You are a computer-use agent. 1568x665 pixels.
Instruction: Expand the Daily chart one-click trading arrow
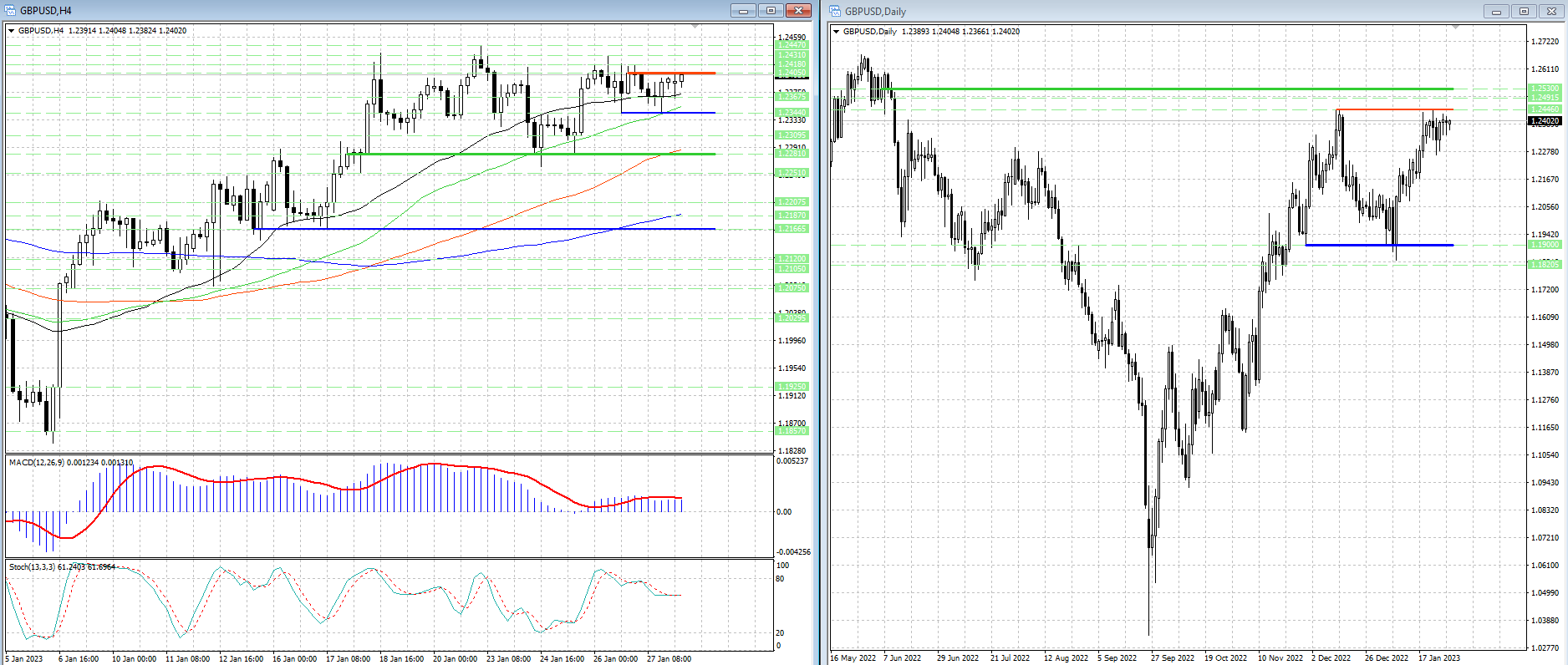(x=836, y=32)
